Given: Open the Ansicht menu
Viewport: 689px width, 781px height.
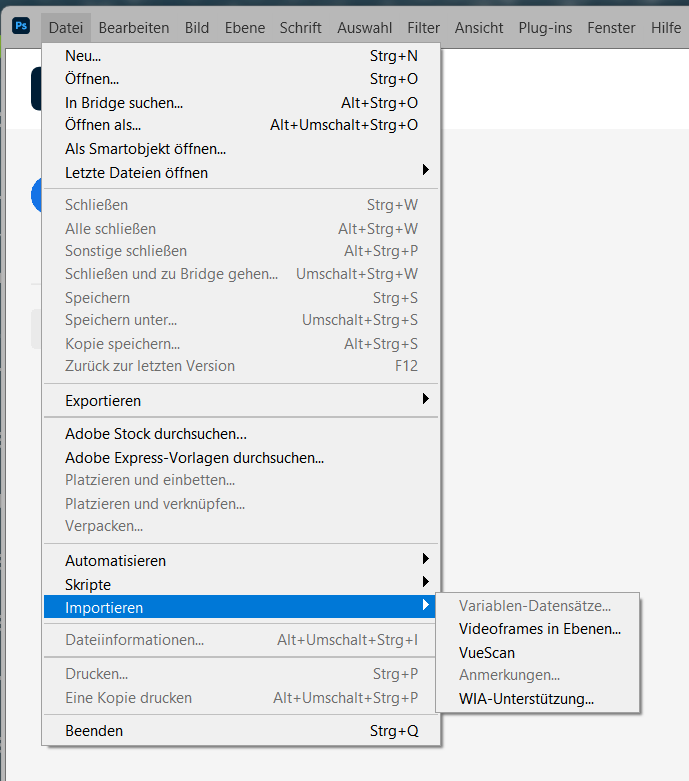Looking at the screenshot, I should point(479,27).
